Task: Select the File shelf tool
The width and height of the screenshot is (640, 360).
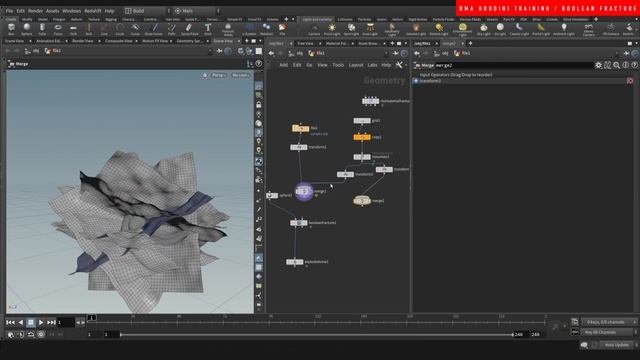Action: point(282,29)
